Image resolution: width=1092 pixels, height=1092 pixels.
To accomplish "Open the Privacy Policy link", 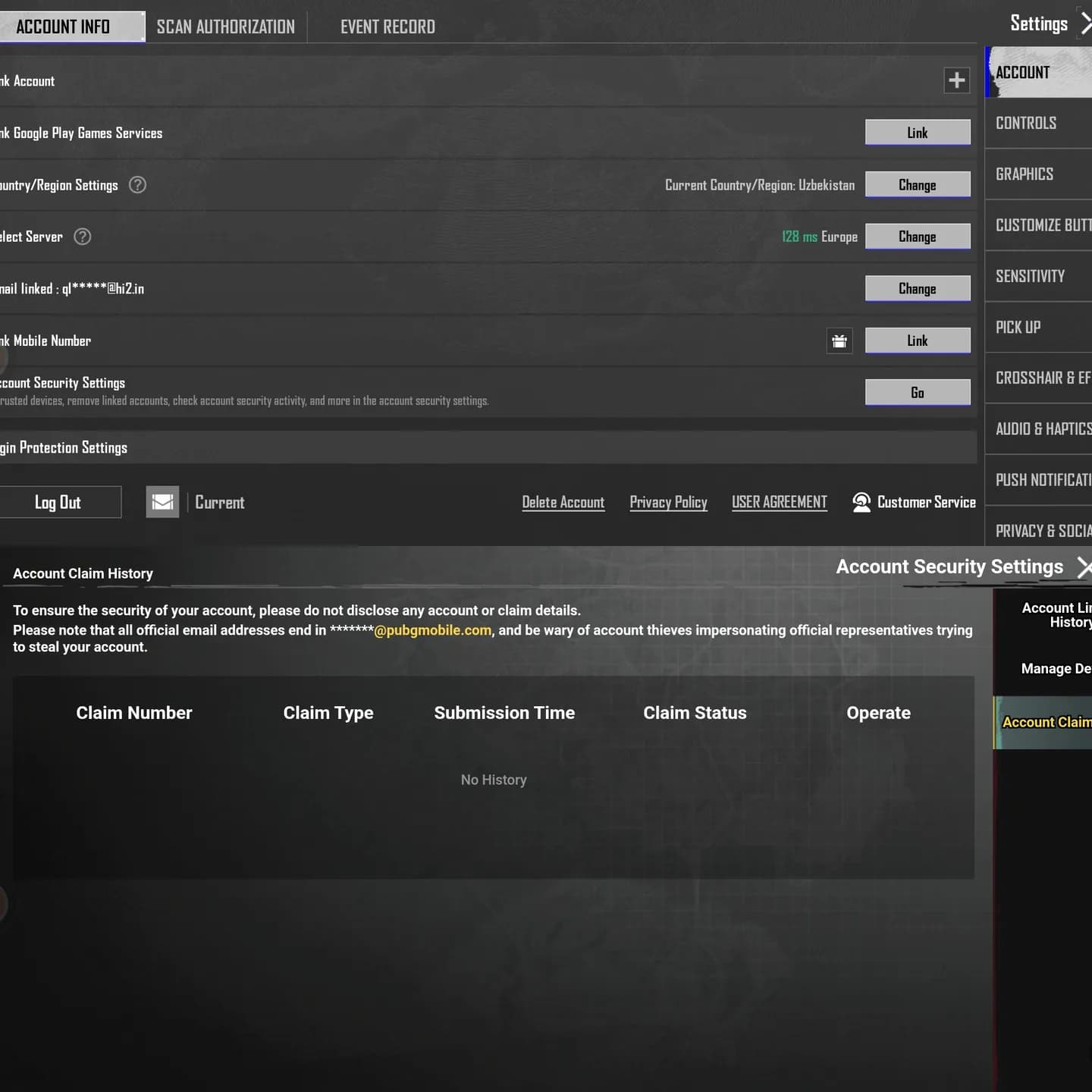I will 668,502.
